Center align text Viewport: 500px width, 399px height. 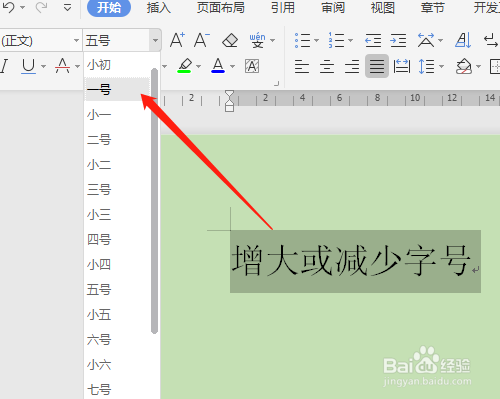click(x=327, y=66)
